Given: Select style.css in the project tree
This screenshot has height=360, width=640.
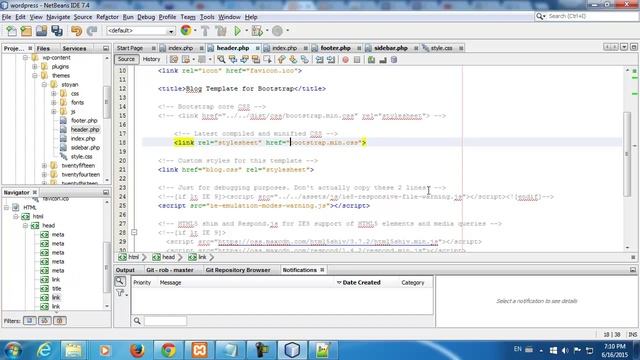Looking at the screenshot, I should 81,156.
